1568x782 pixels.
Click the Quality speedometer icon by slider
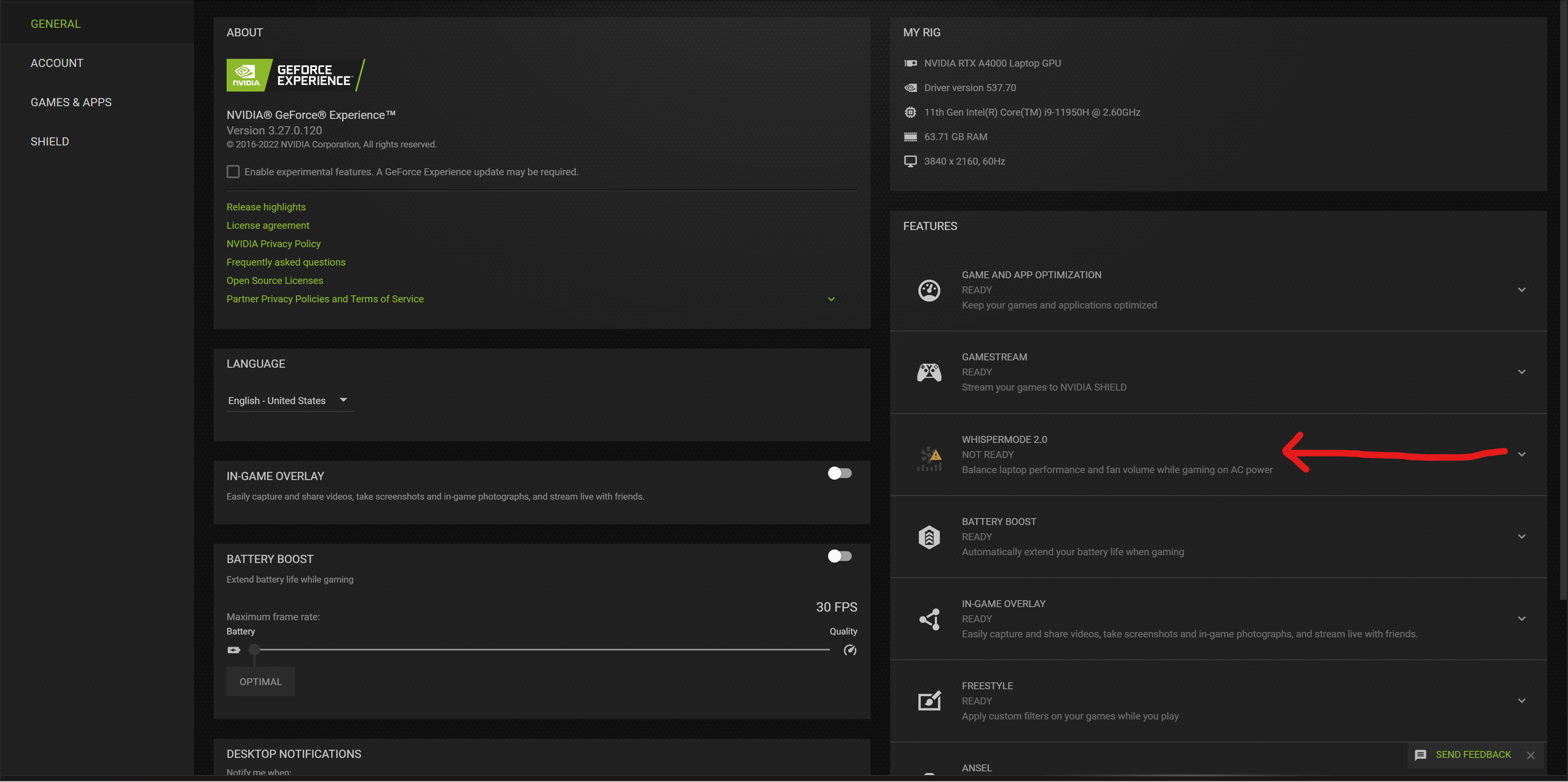[x=850, y=650]
